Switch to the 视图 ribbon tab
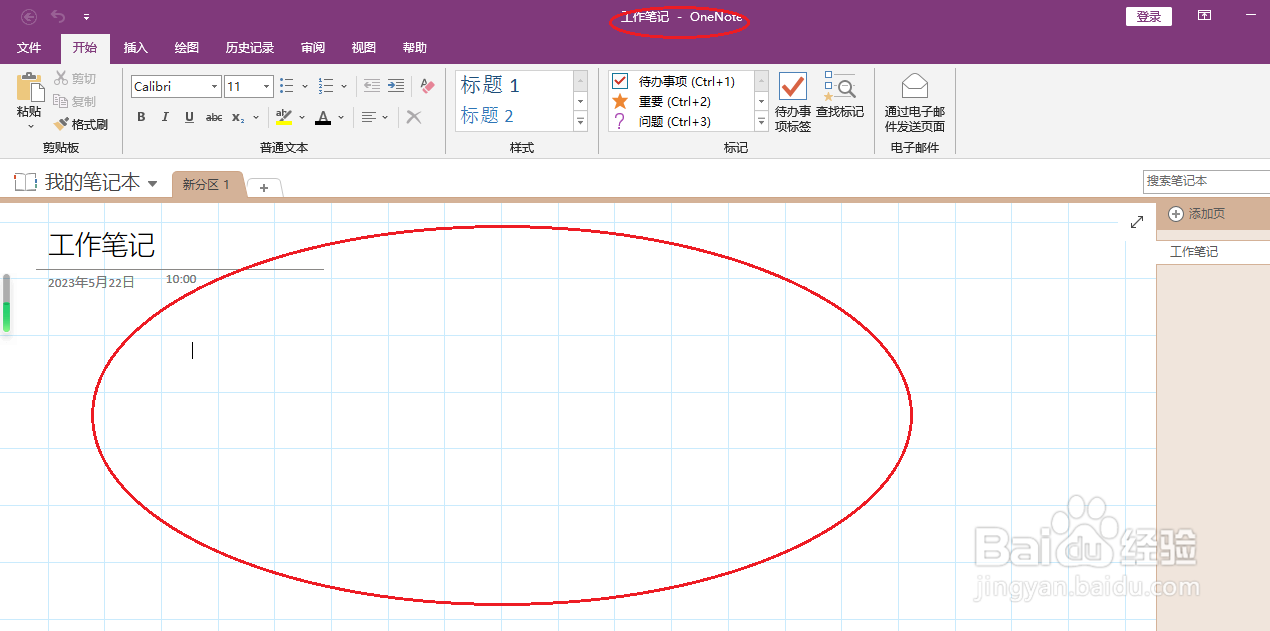 click(364, 47)
